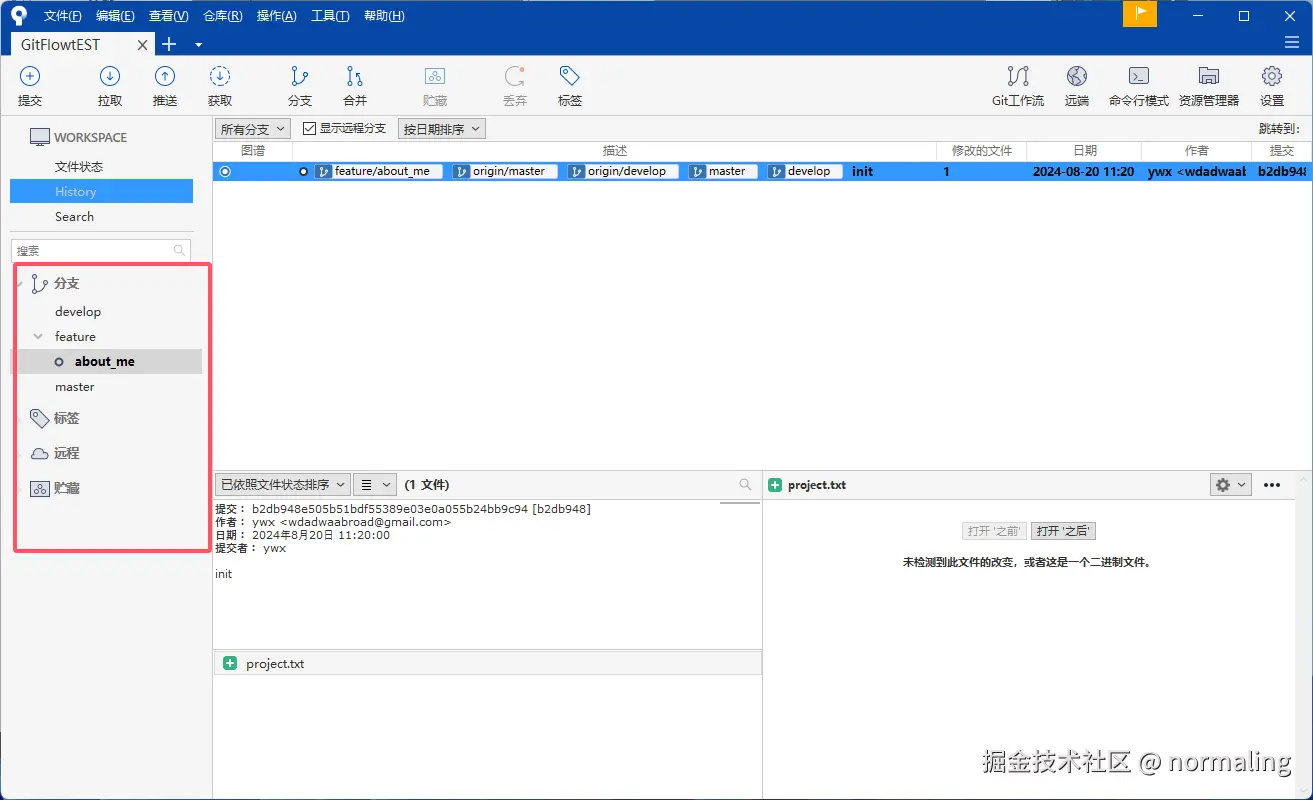Open the Remote (远端) toolbar icon

1077,76
